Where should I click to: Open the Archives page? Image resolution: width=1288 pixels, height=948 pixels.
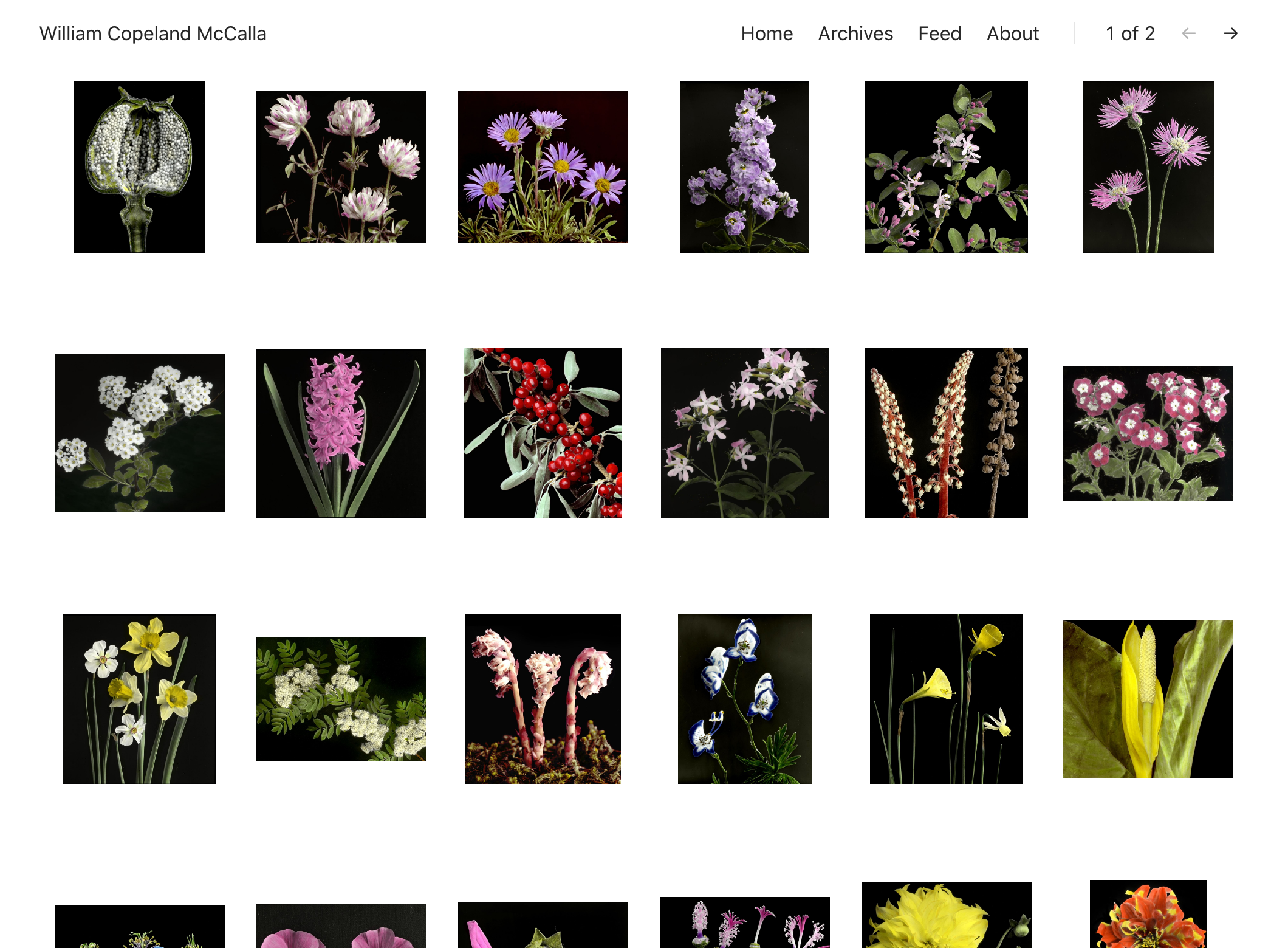click(x=855, y=33)
